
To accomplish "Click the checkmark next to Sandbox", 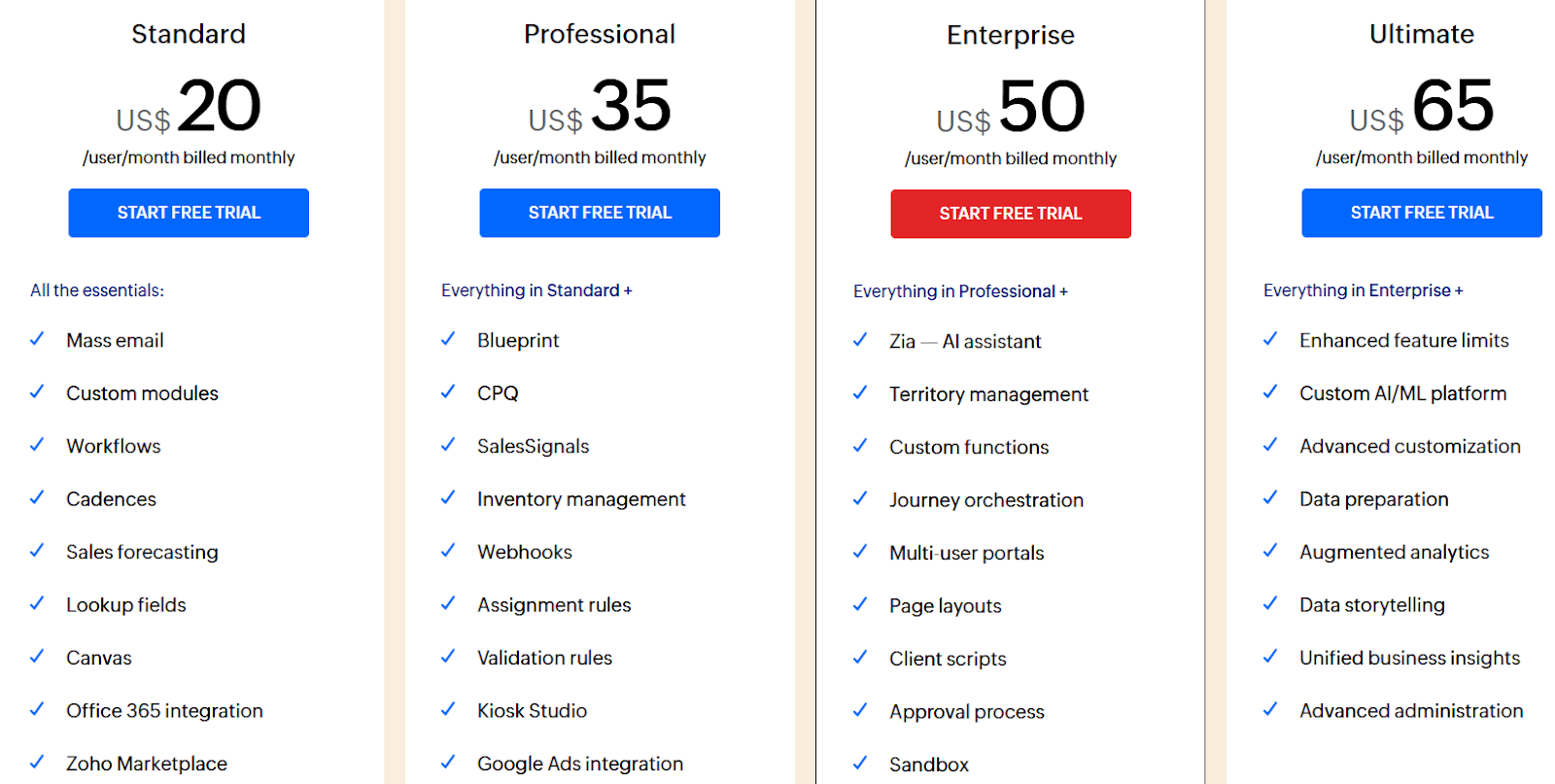I will pyautogui.click(x=860, y=764).
